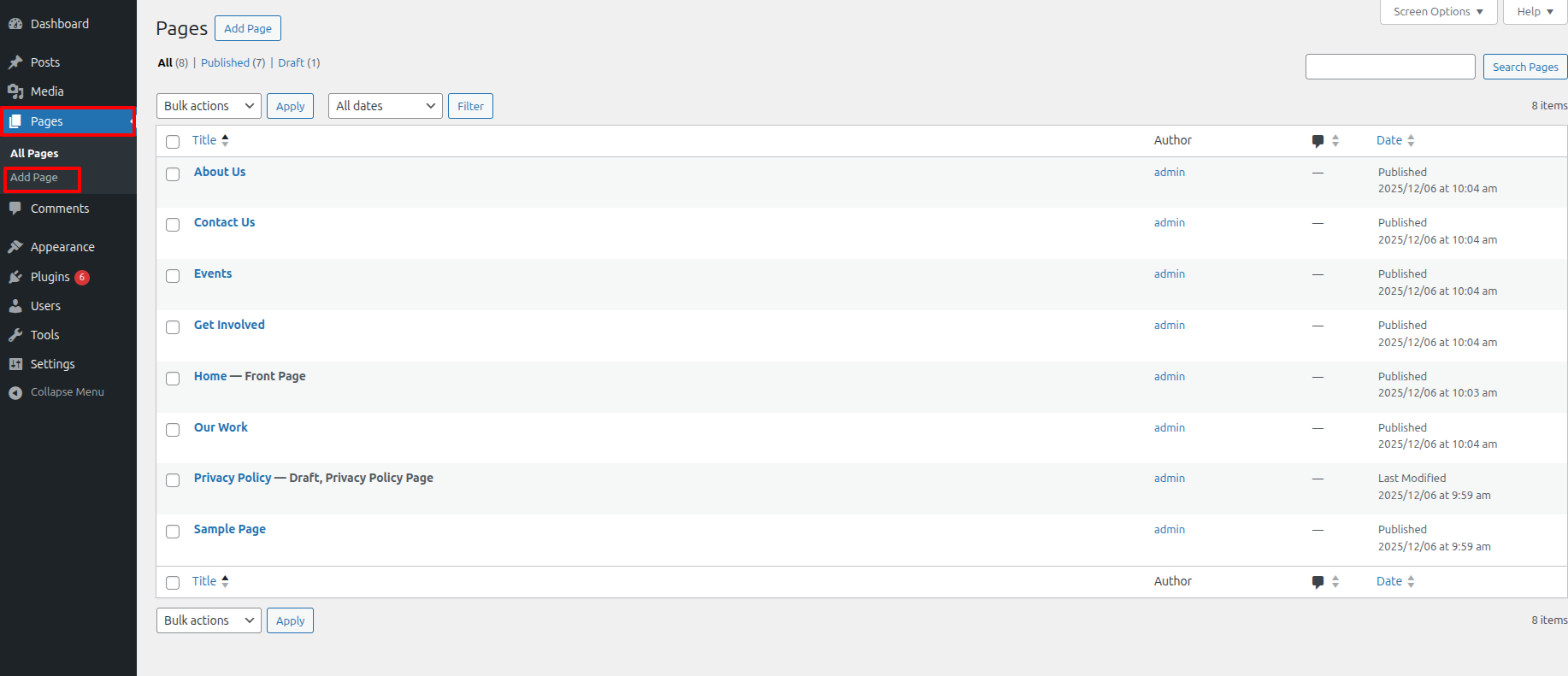Show only Published pages filter
Image resolution: width=1568 pixels, height=676 pixels.
(x=225, y=63)
